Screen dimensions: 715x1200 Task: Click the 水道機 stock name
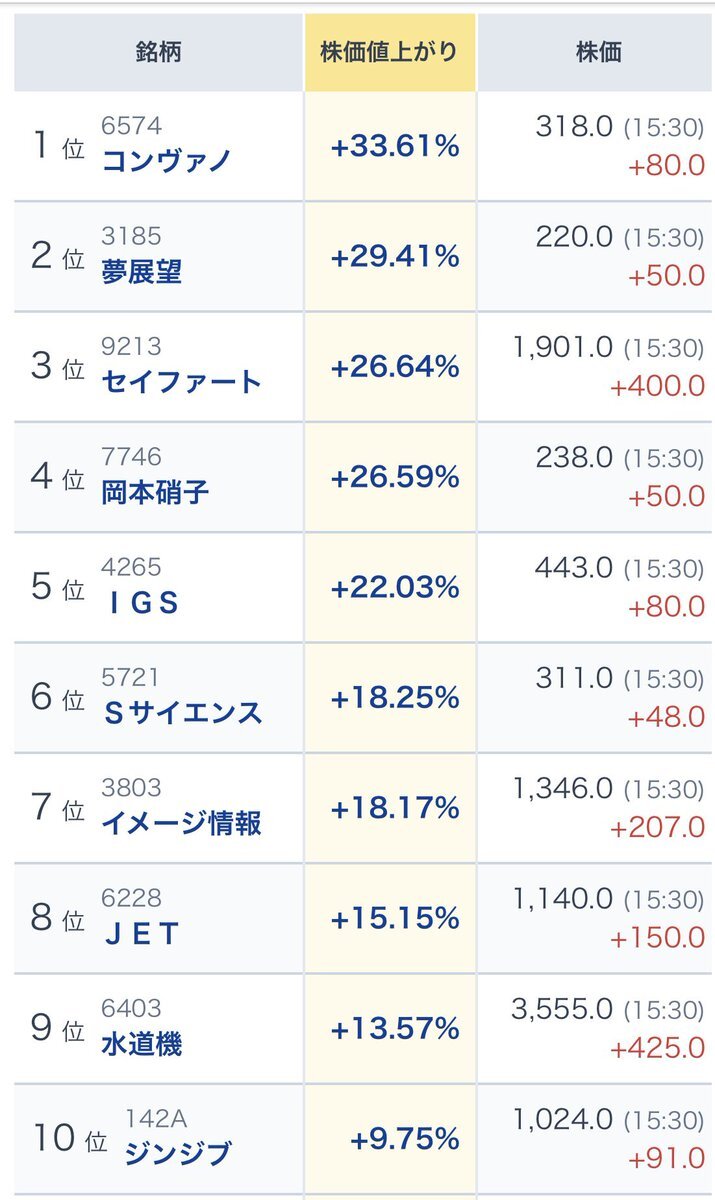pos(142,1044)
